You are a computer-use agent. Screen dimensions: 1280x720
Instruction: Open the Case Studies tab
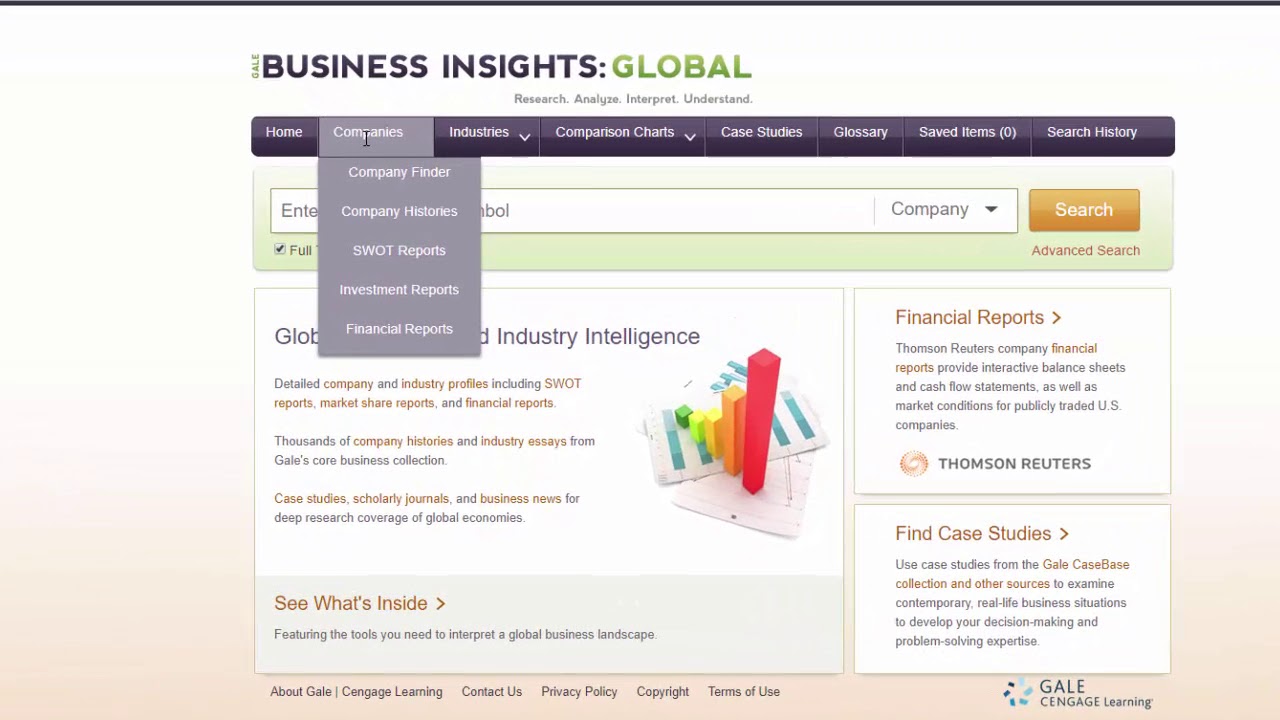[761, 132]
